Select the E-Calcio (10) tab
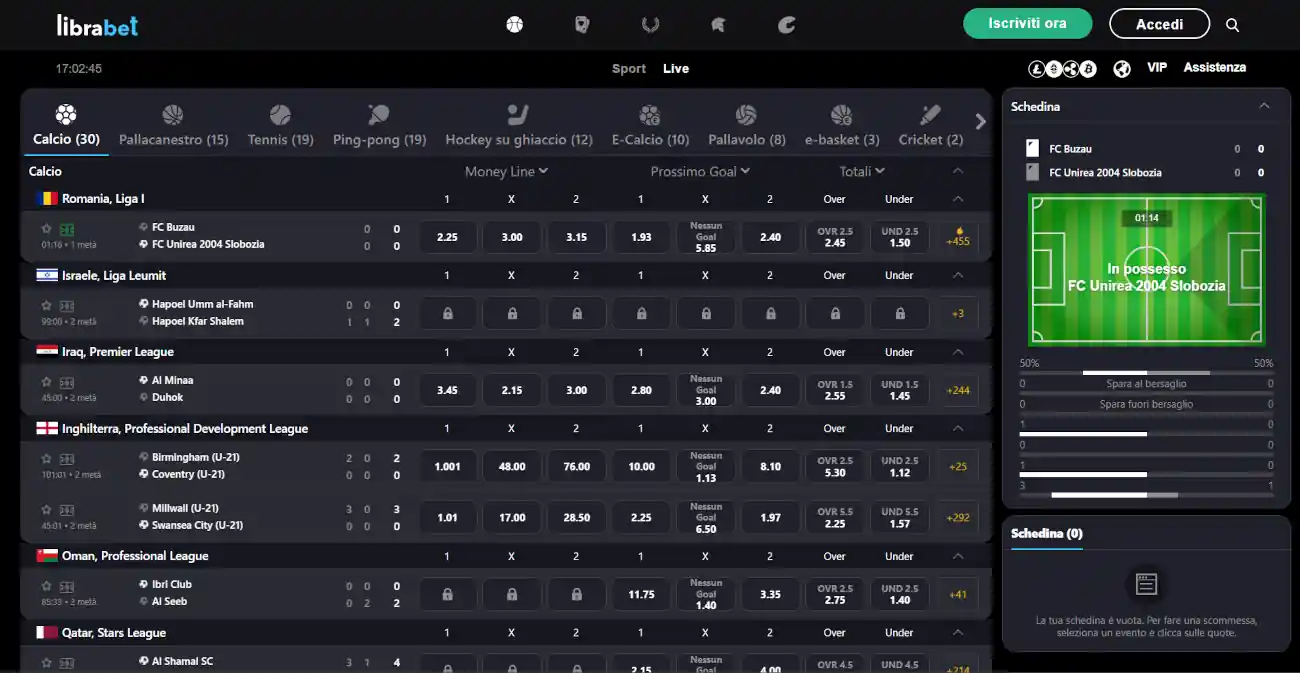1300x673 pixels. pyautogui.click(x=650, y=126)
